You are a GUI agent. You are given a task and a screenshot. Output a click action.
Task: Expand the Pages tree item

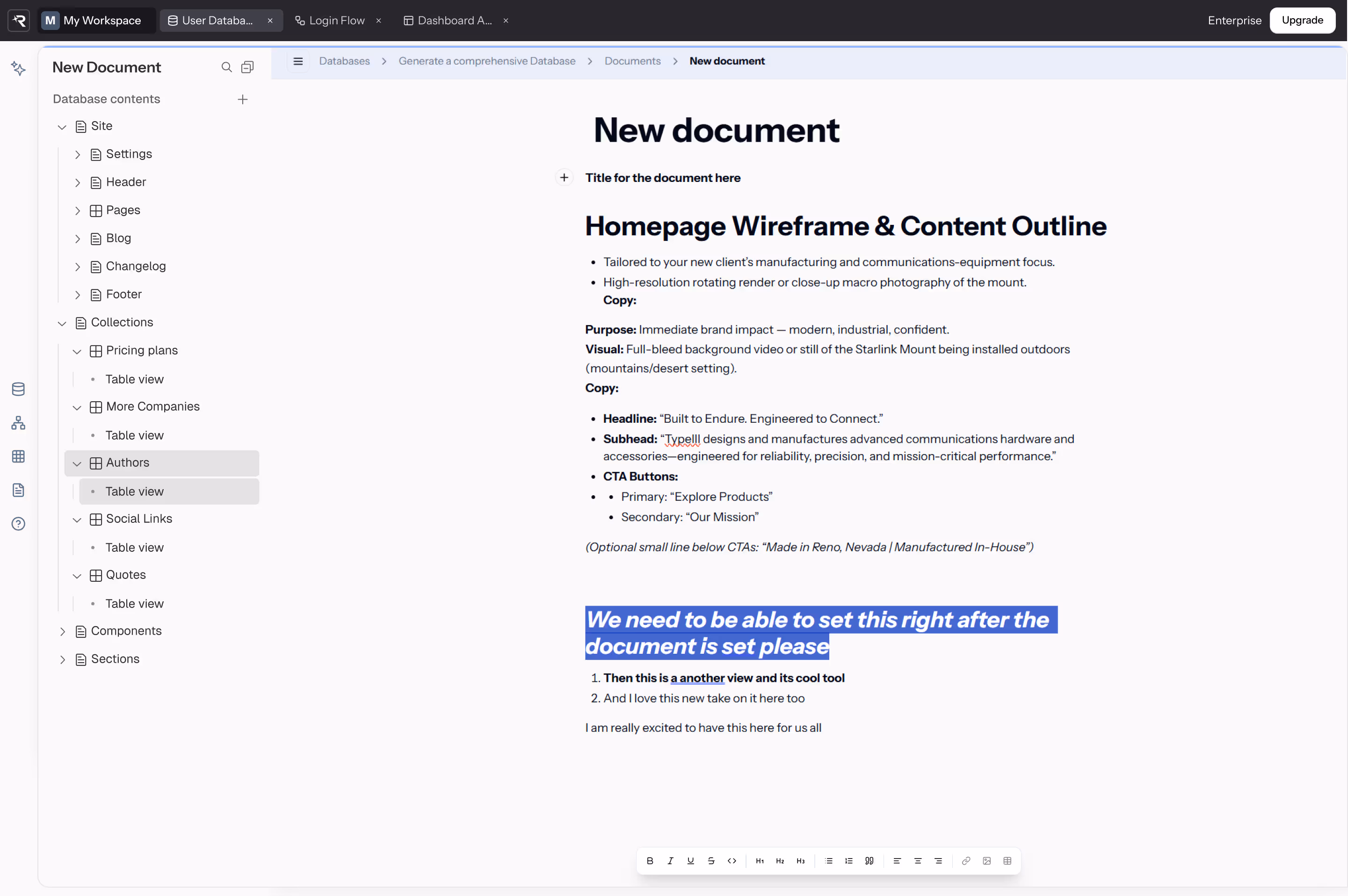[77, 211]
